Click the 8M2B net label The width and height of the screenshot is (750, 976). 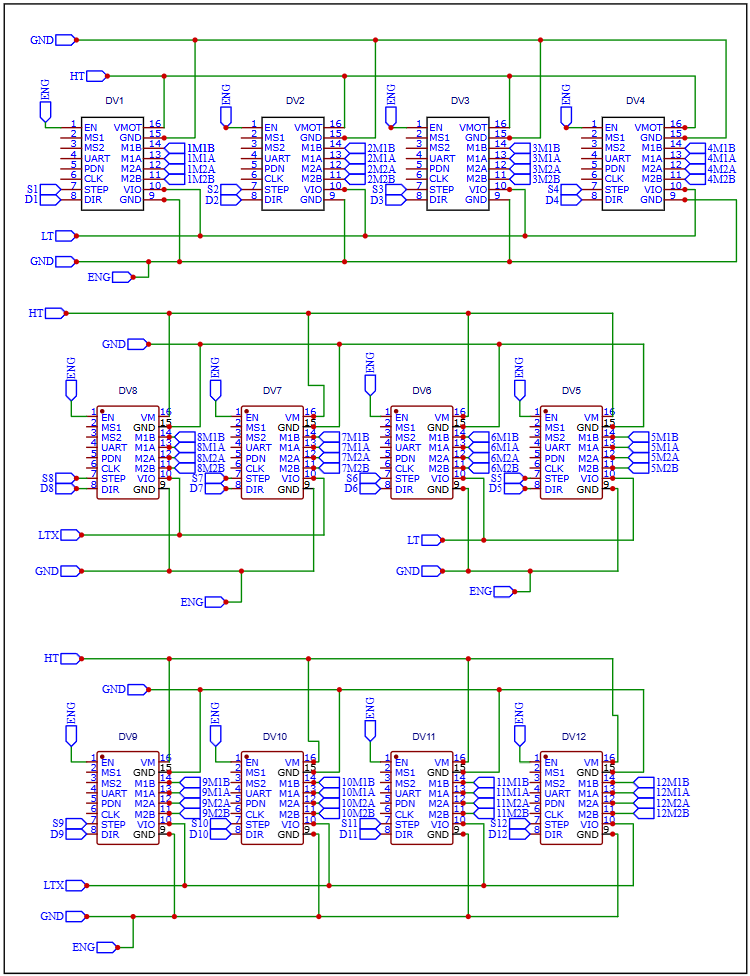pyautogui.click(x=211, y=469)
